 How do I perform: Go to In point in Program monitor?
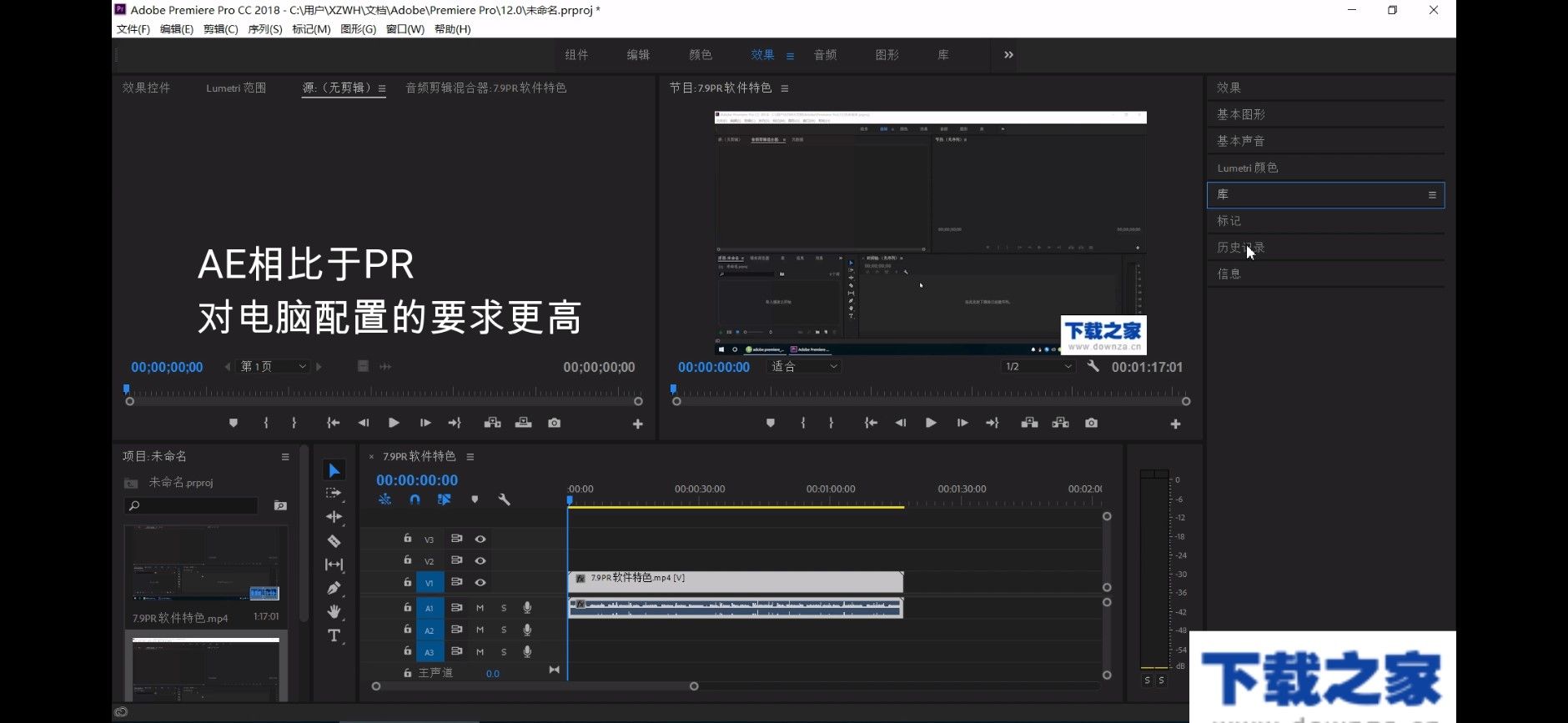click(x=870, y=423)
